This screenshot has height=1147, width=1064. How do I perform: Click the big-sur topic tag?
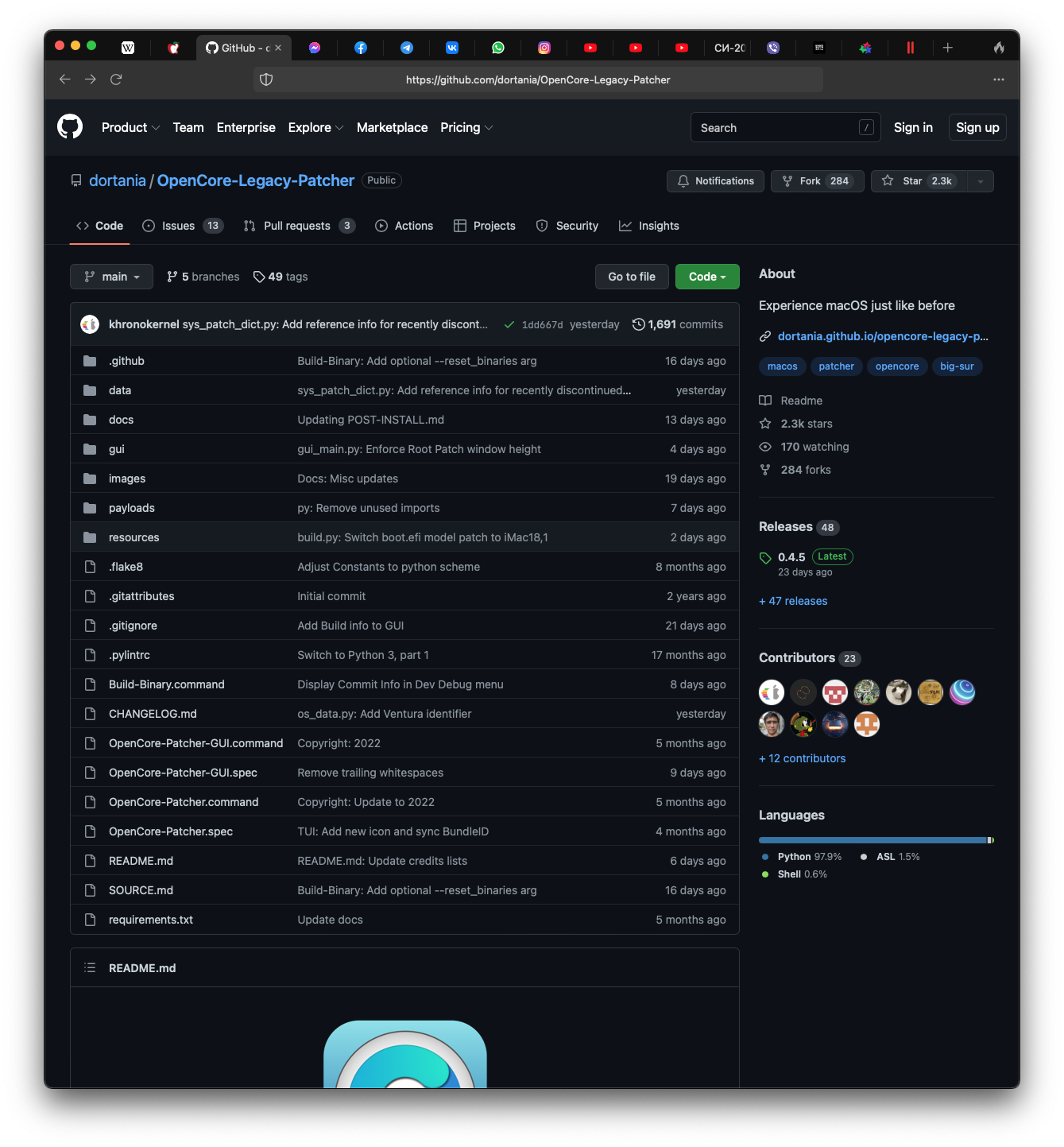pyautogui.click(x=957, y=366)
